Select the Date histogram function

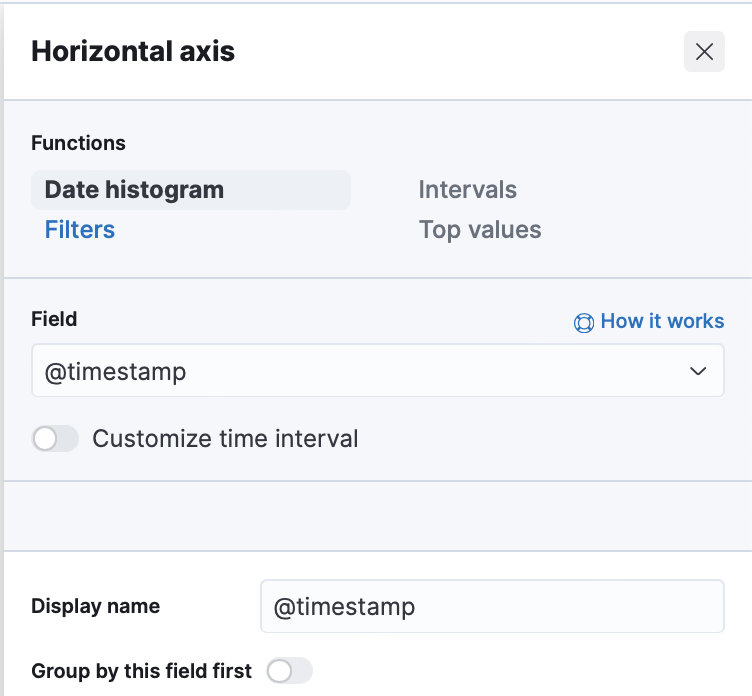point(191,190)
